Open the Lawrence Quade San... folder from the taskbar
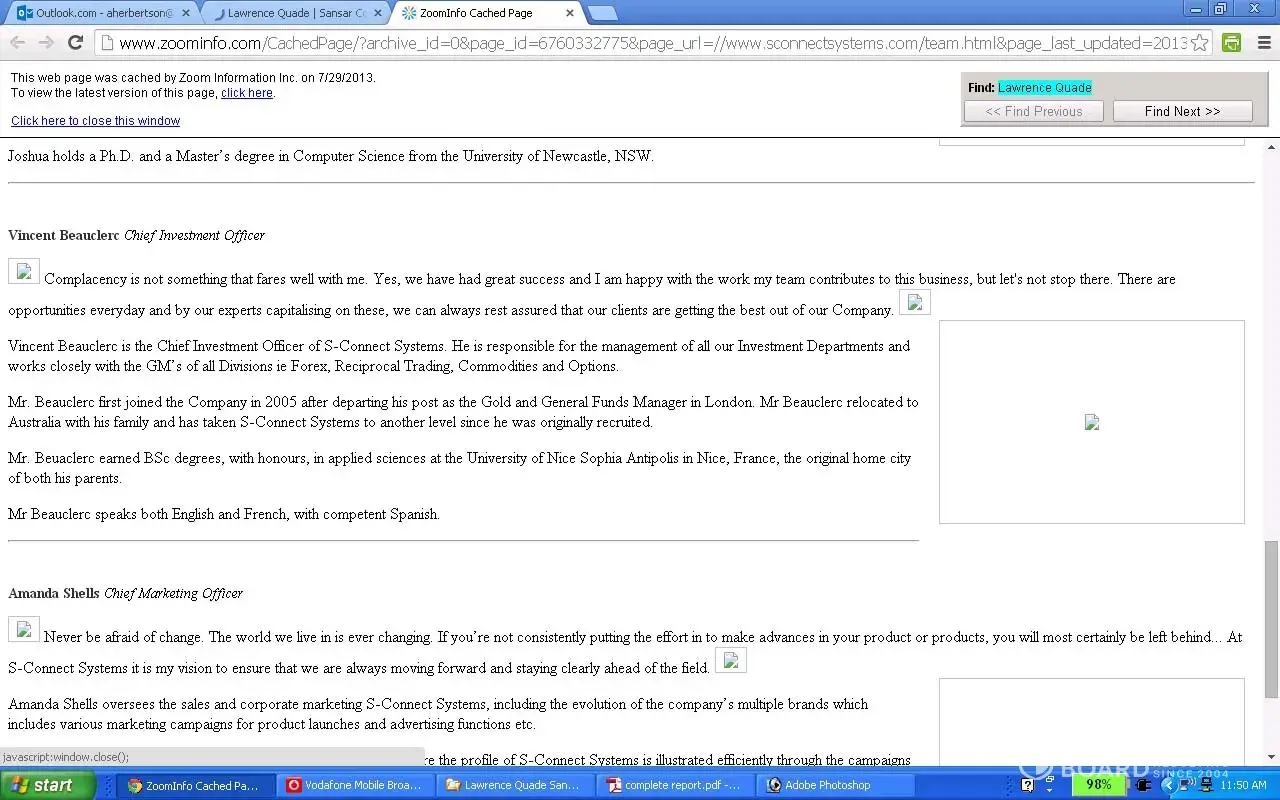 pyautogui.click(x=516, y=785)
